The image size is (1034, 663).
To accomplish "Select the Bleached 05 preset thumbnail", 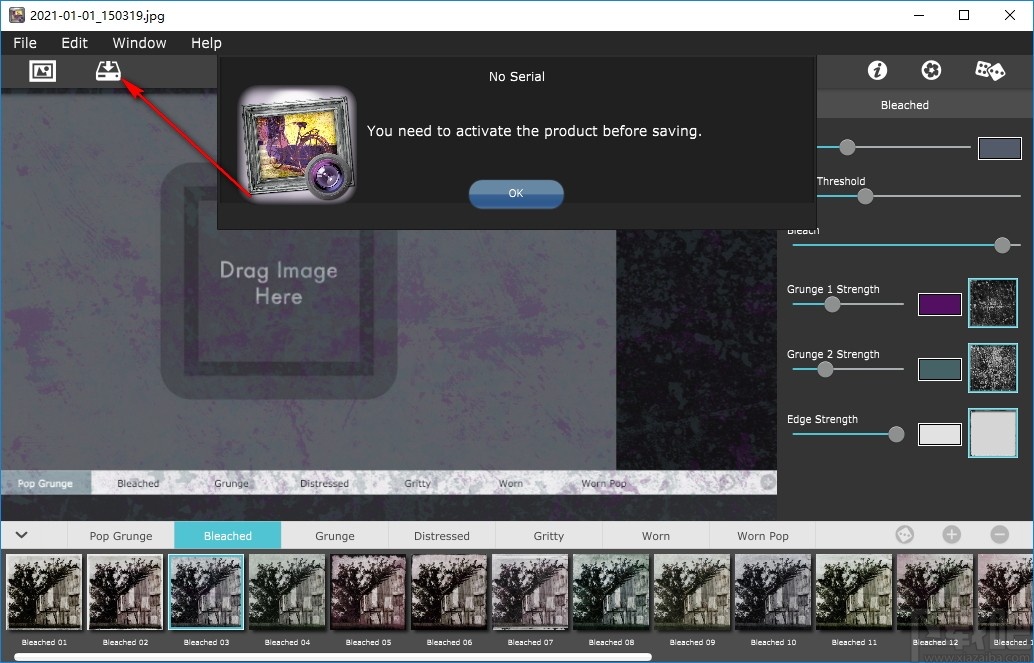I will tap(368, 592).
